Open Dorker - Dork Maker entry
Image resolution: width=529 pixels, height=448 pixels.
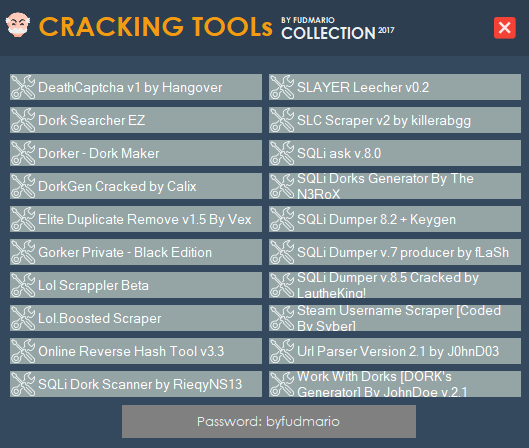point(136,153)
